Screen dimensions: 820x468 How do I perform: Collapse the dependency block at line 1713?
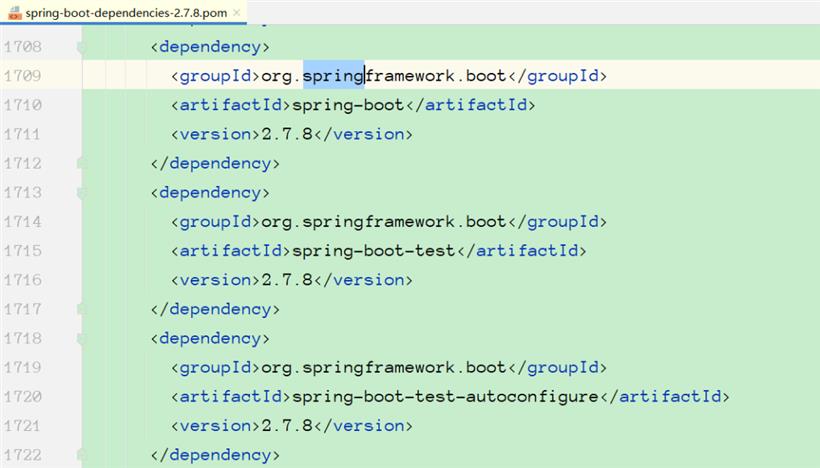click(82, 193)
